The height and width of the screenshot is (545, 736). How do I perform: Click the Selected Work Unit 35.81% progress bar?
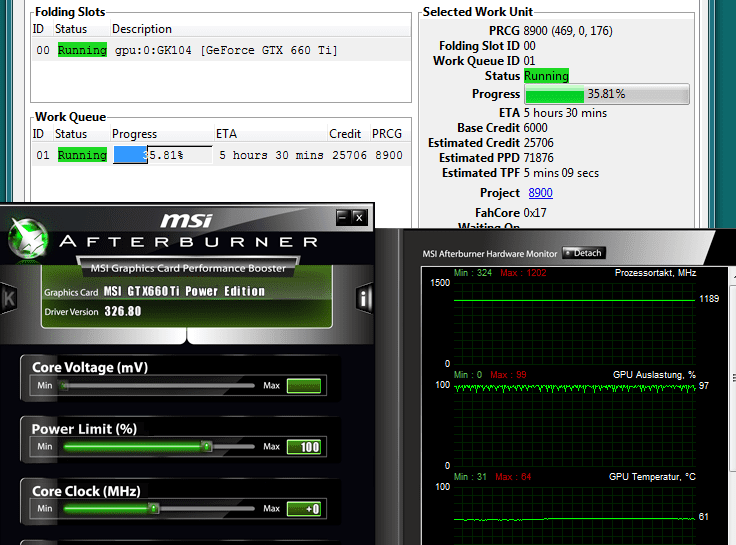(x=607, y=94)
